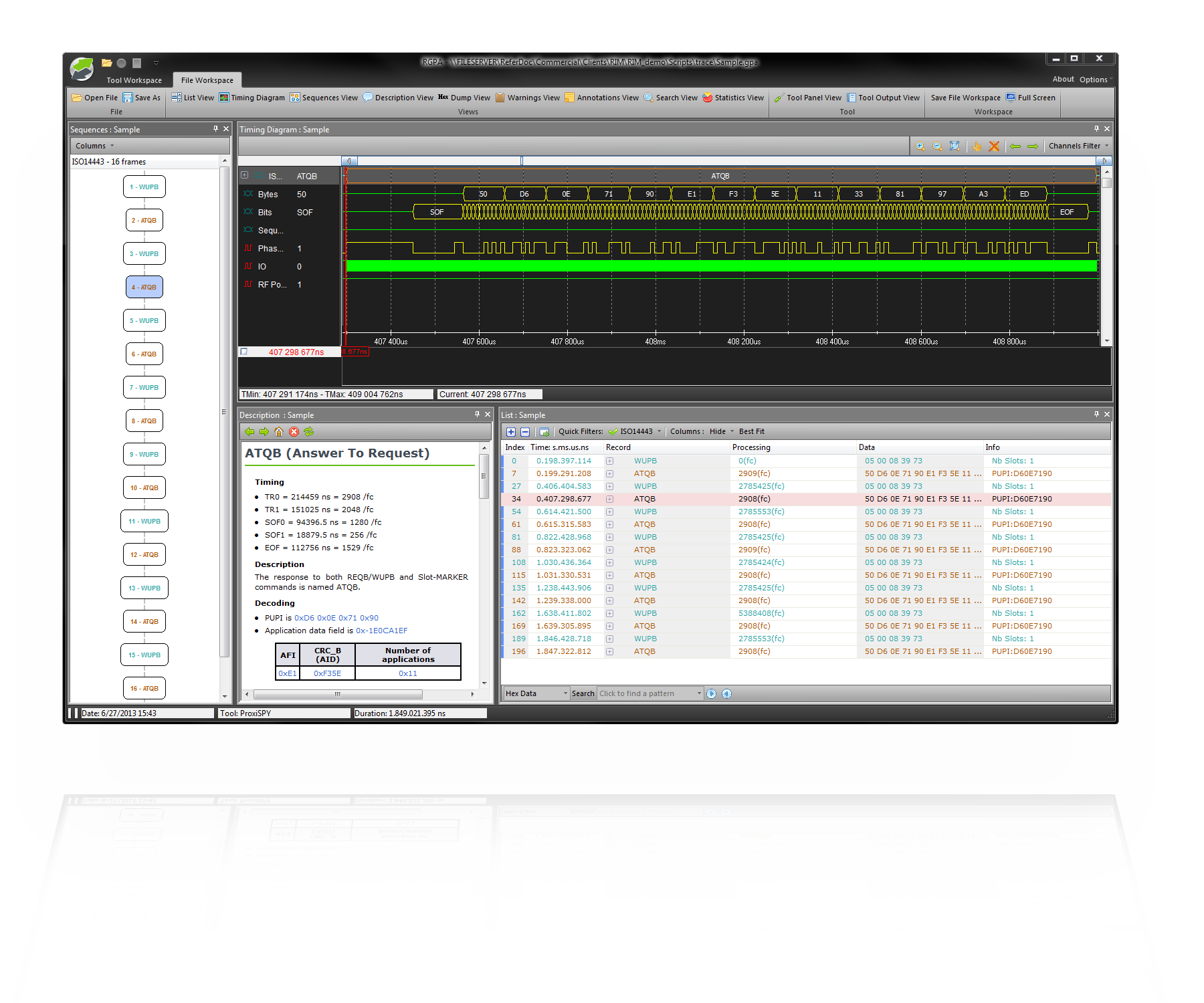Expand List row index 34 ATQB
1204x1003 pixels.
tap(609, 499)
